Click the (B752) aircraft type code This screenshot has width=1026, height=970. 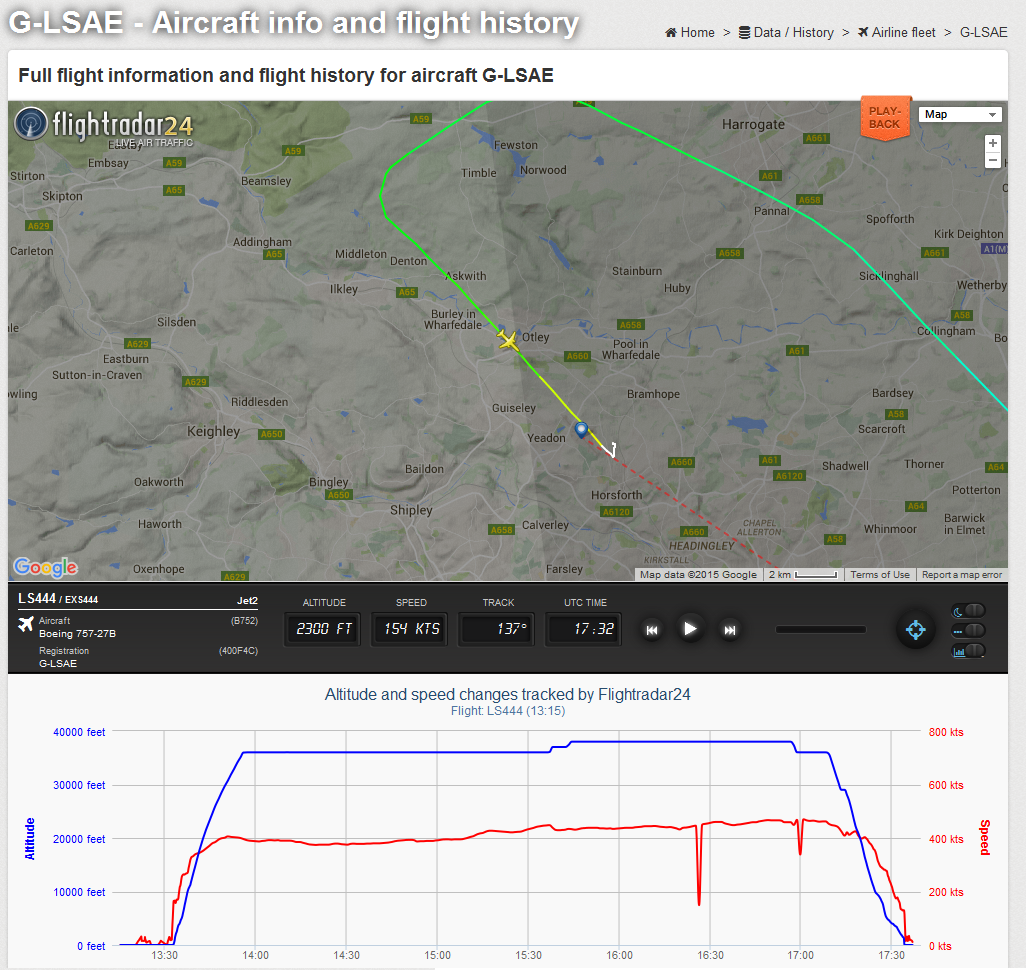click(x=244, y=620)
